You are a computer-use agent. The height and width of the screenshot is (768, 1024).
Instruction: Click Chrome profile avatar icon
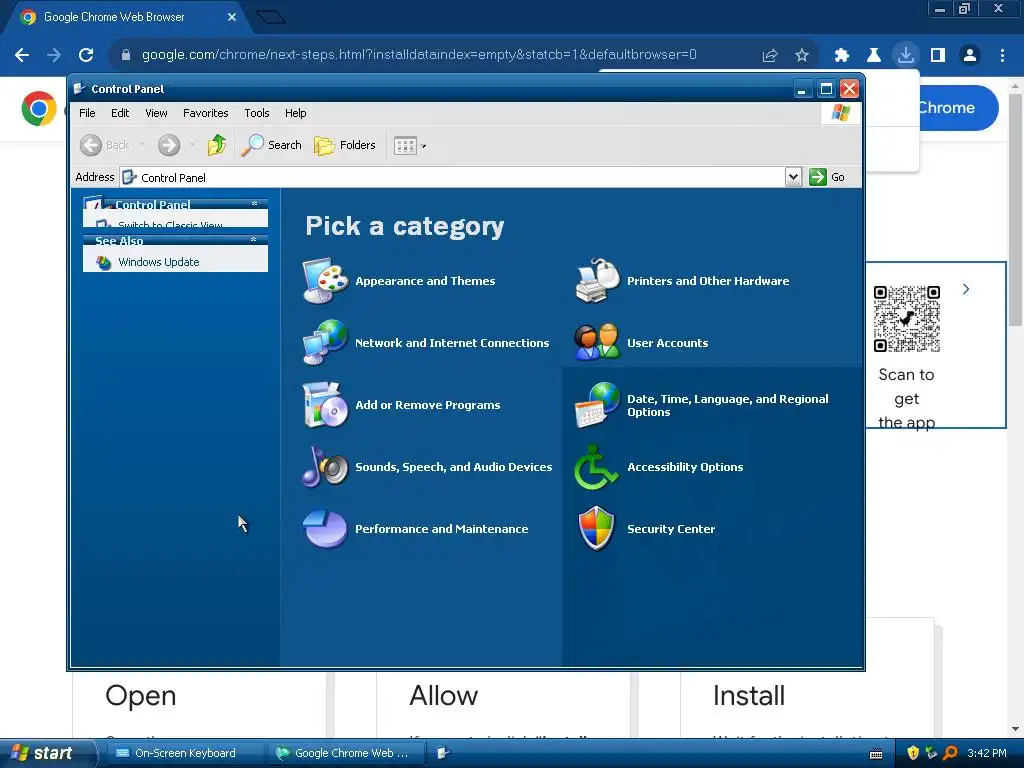(970, 55)
